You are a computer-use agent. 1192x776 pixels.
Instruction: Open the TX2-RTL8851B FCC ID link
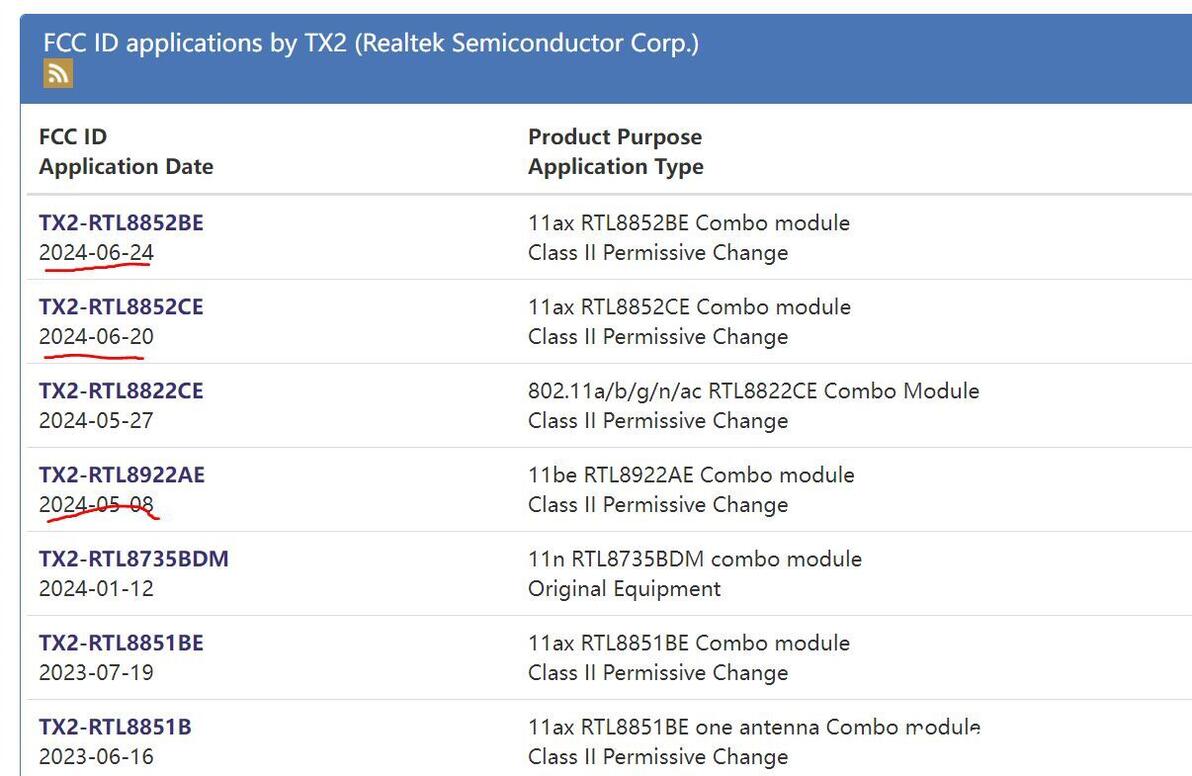[115, 727]
